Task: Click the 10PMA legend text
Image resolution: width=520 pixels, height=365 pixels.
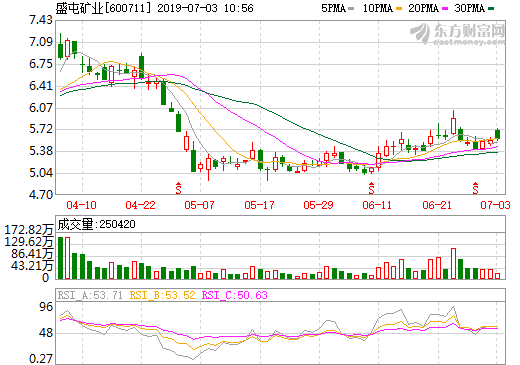Action: coord(378,8)
